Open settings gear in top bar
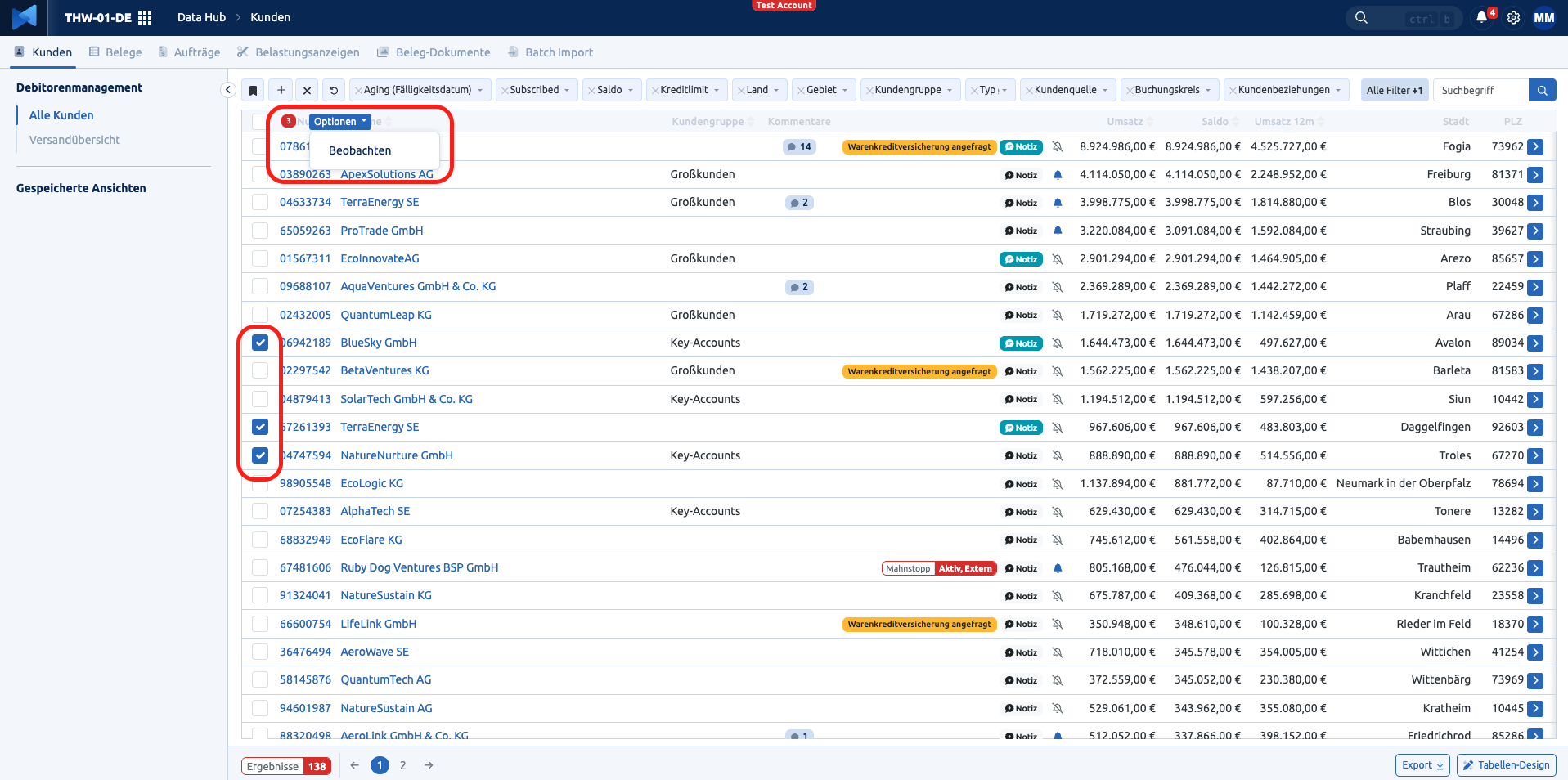This screenshot has width=1568, height=780. (1513, 17)
